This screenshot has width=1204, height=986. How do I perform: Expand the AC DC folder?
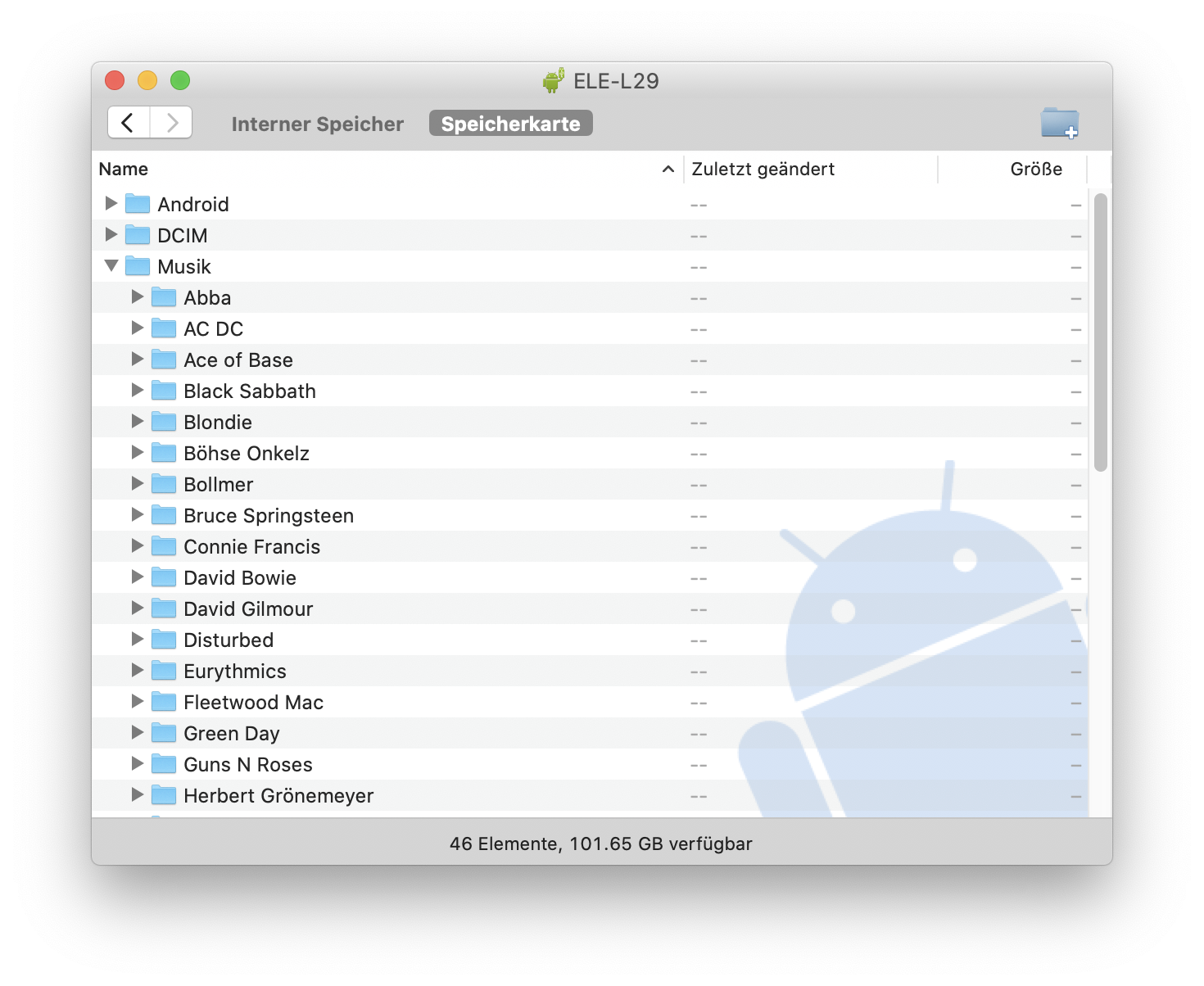[138, 328]
